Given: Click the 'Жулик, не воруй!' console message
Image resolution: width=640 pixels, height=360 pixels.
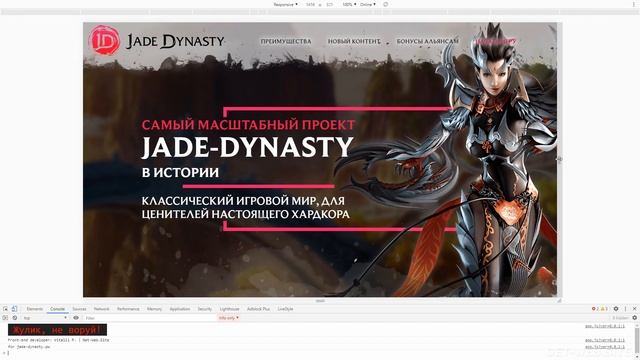Looking at the screenshot, I should (57, 330).
